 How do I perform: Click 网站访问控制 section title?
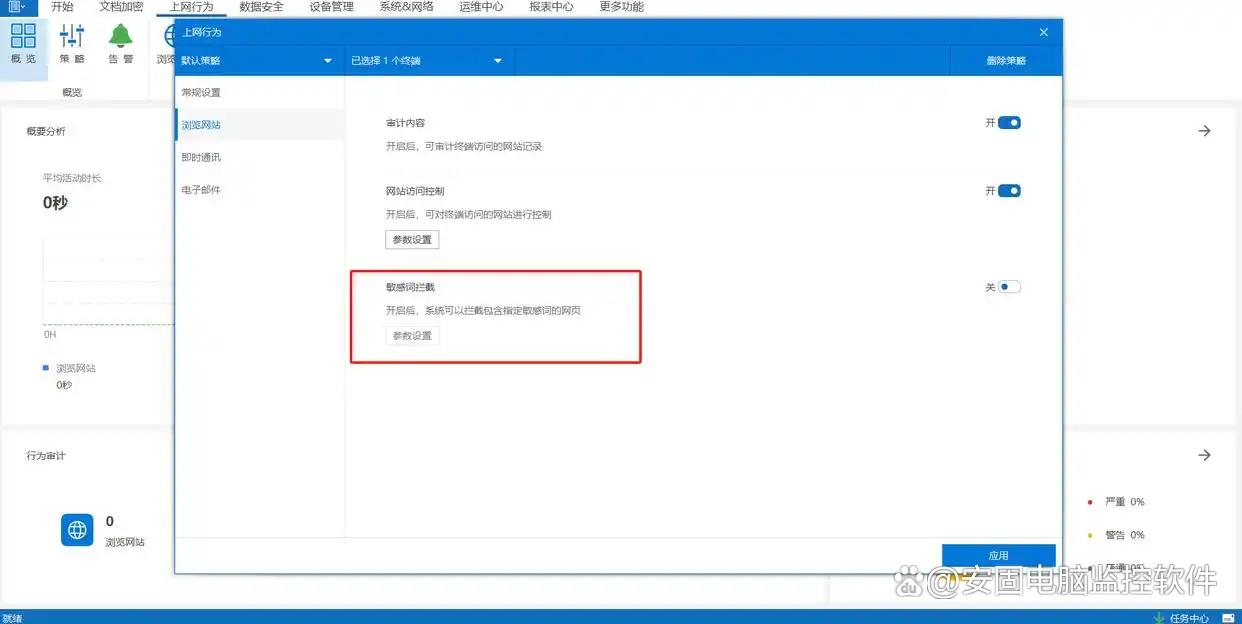(x=415, y=191)
